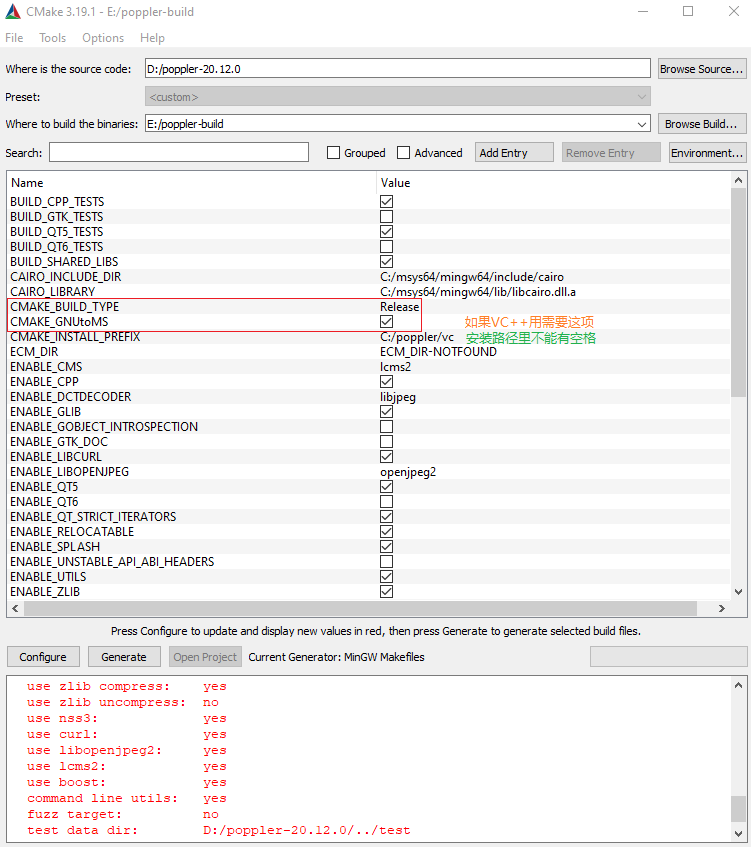The width and height of the screenshot is (751, 847).
Task: Uncheck BUILD_CPP_TESTS option
Action: (x=386, y=202)
